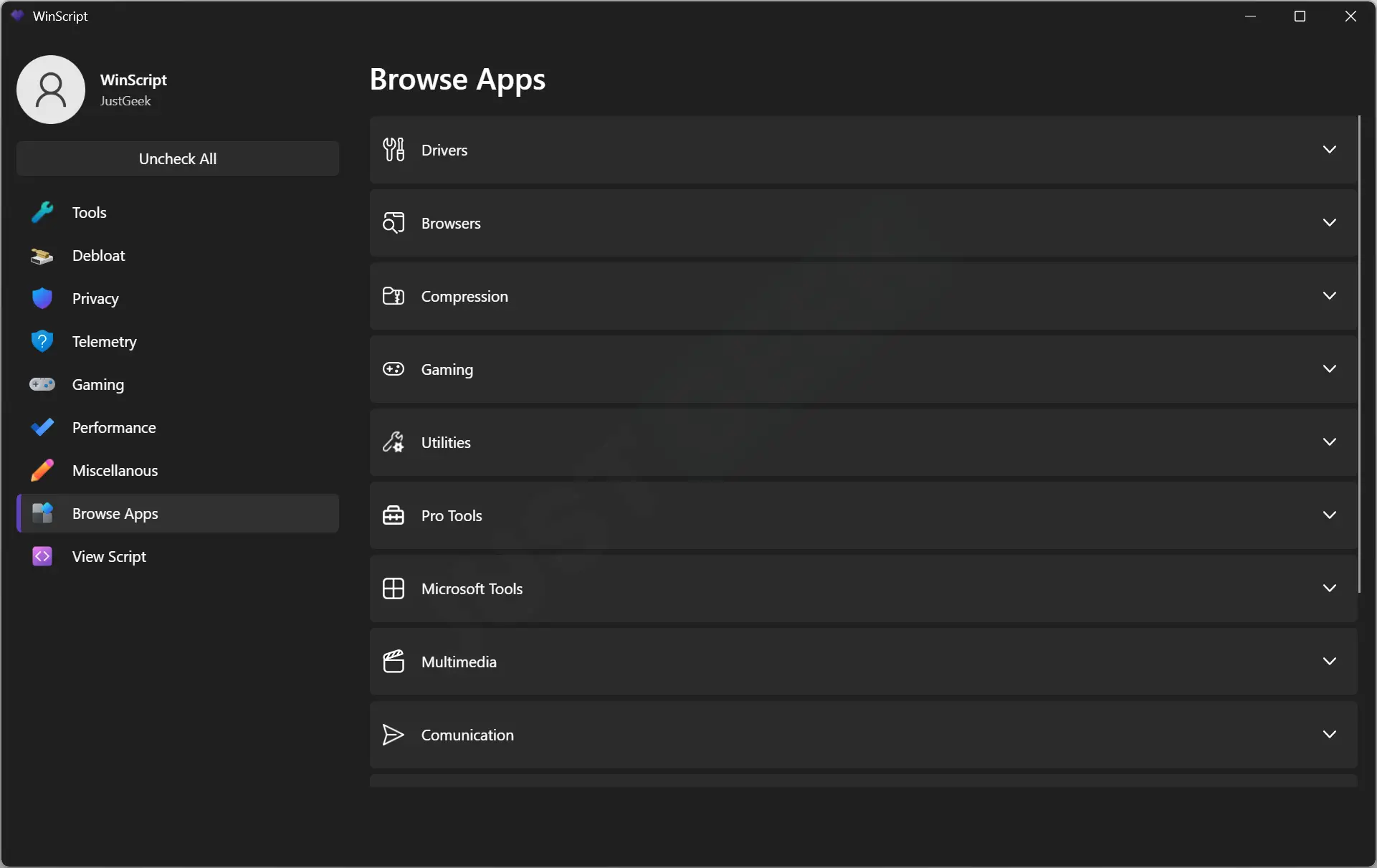Switch to the Telemetry page

[x=178, y=341]
